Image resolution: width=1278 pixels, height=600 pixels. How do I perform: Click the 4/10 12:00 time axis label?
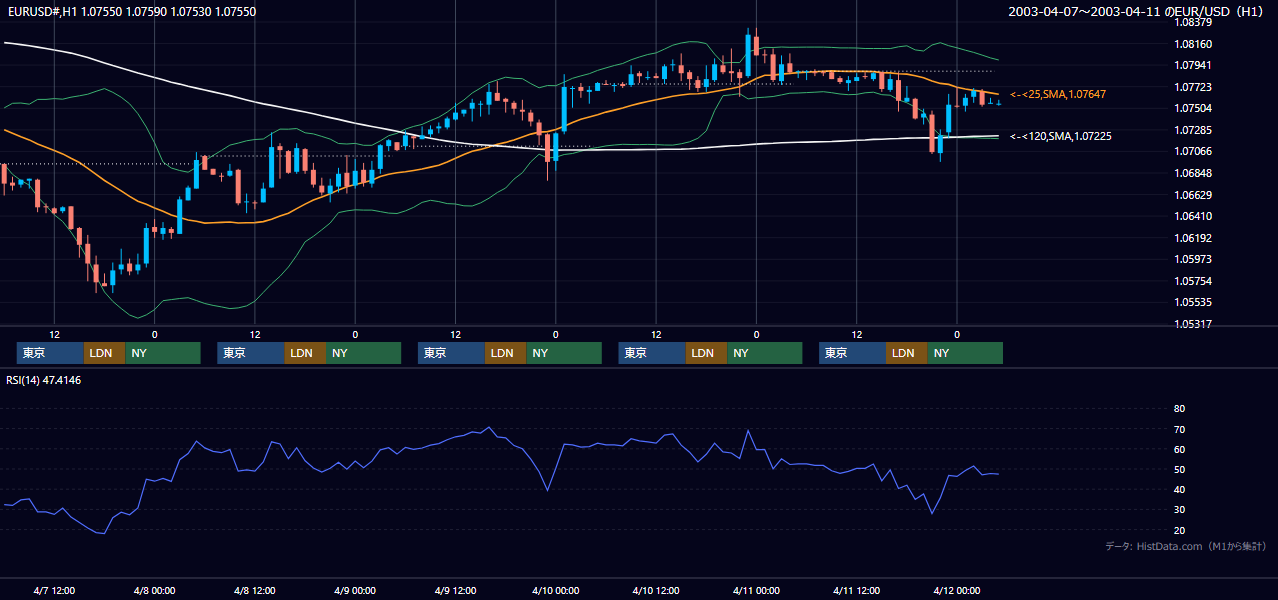[656, 591]
